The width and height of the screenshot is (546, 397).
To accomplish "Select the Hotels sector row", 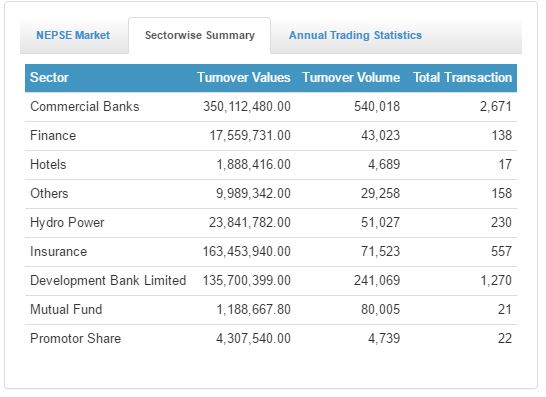I will click(271, 165).
